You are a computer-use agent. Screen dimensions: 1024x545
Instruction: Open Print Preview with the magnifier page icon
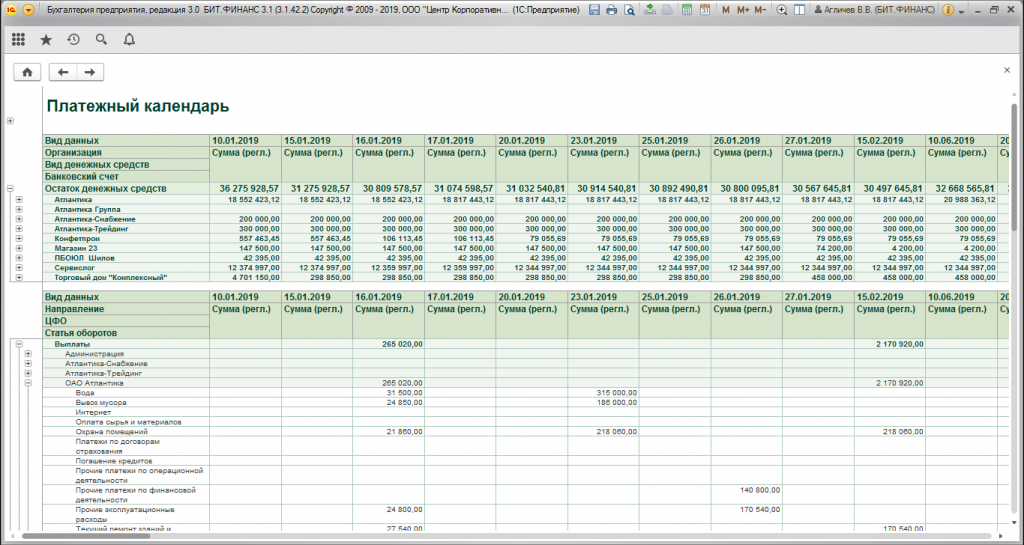627,9
